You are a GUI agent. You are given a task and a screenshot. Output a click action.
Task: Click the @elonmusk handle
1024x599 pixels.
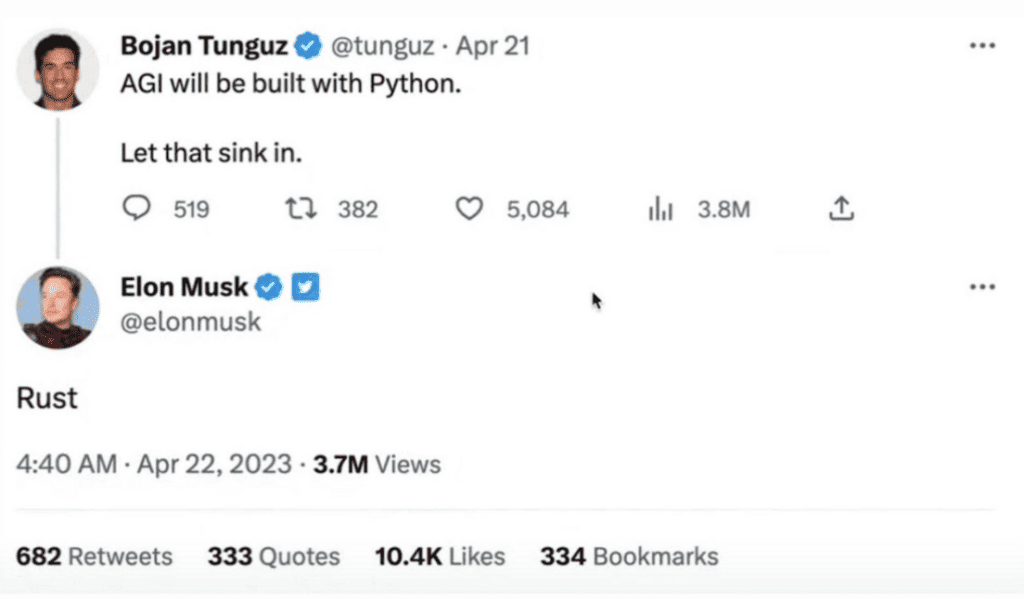click(190, 322)
